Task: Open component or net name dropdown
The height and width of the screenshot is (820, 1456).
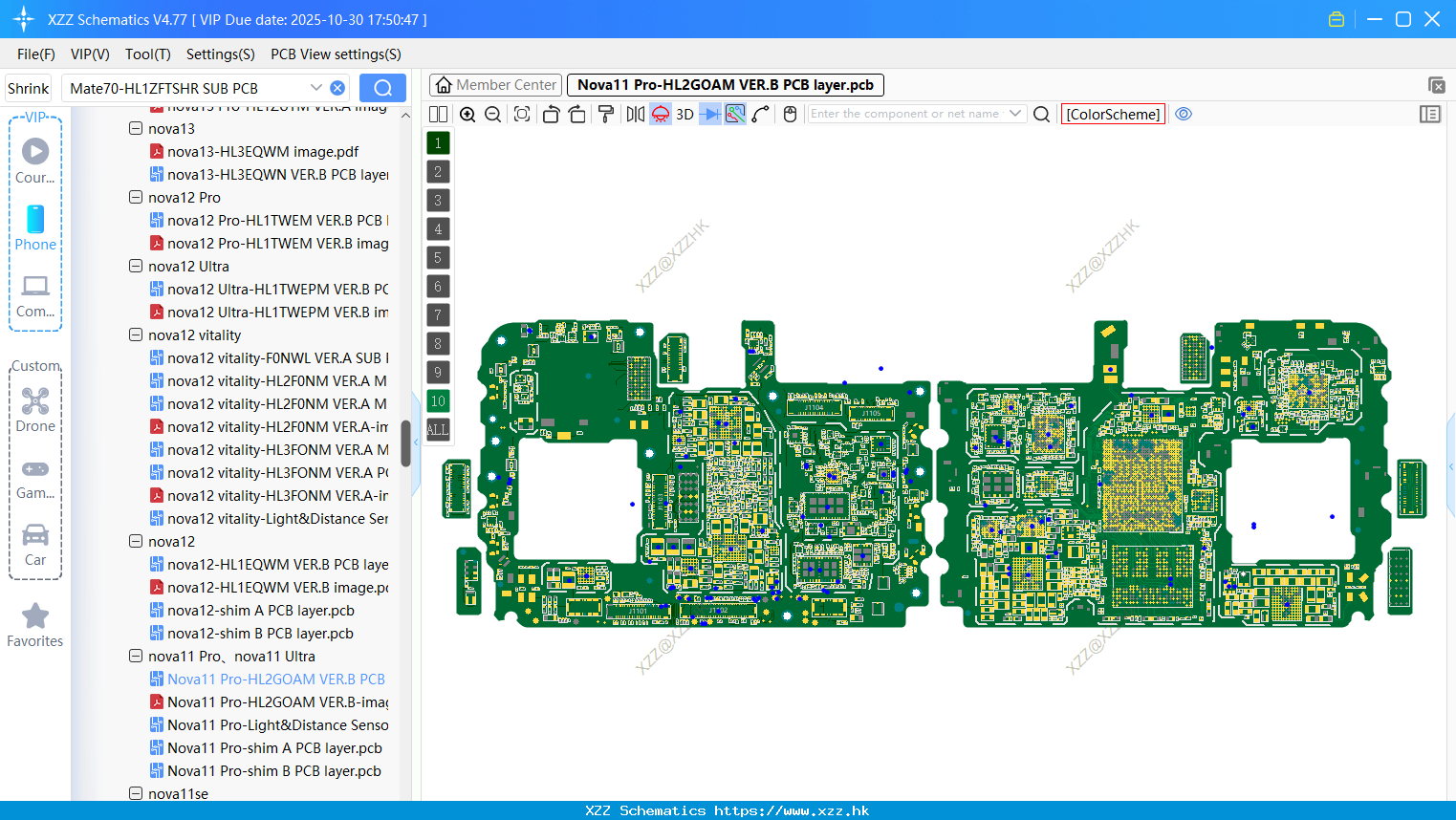Action: [1015, 114]
